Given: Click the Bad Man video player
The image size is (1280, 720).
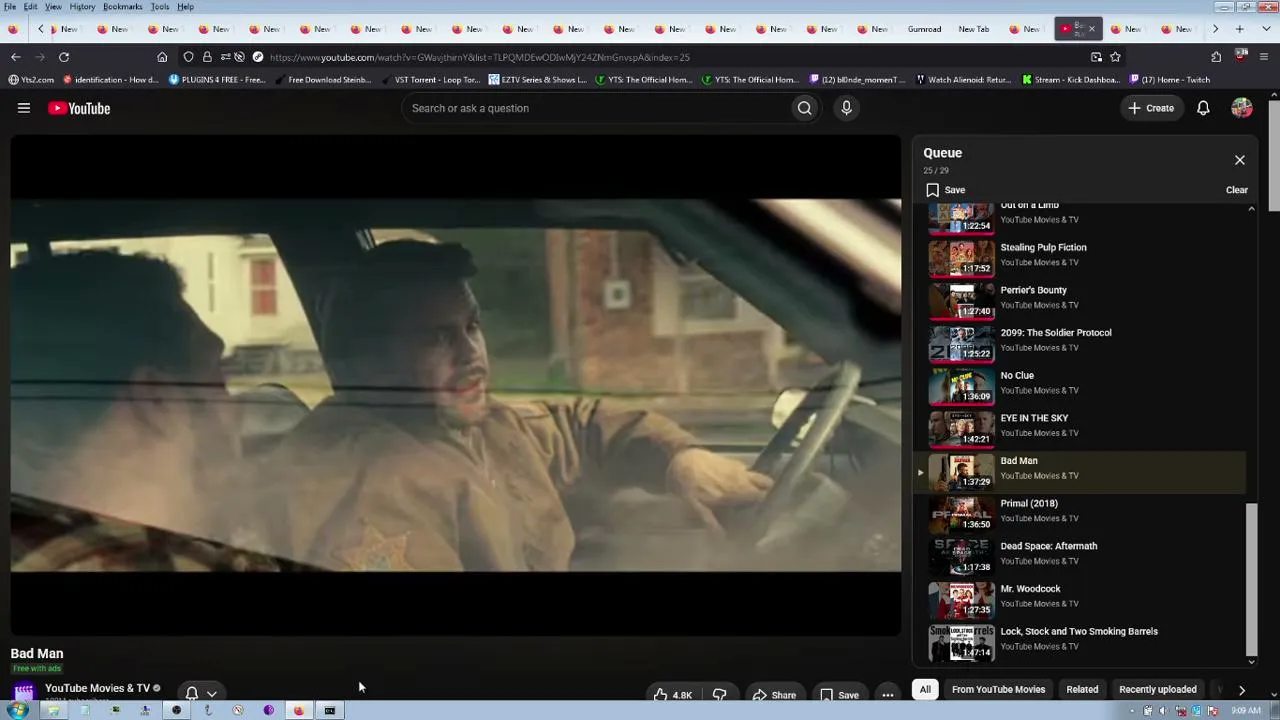Looking at the screenshot, I should 456,385.
